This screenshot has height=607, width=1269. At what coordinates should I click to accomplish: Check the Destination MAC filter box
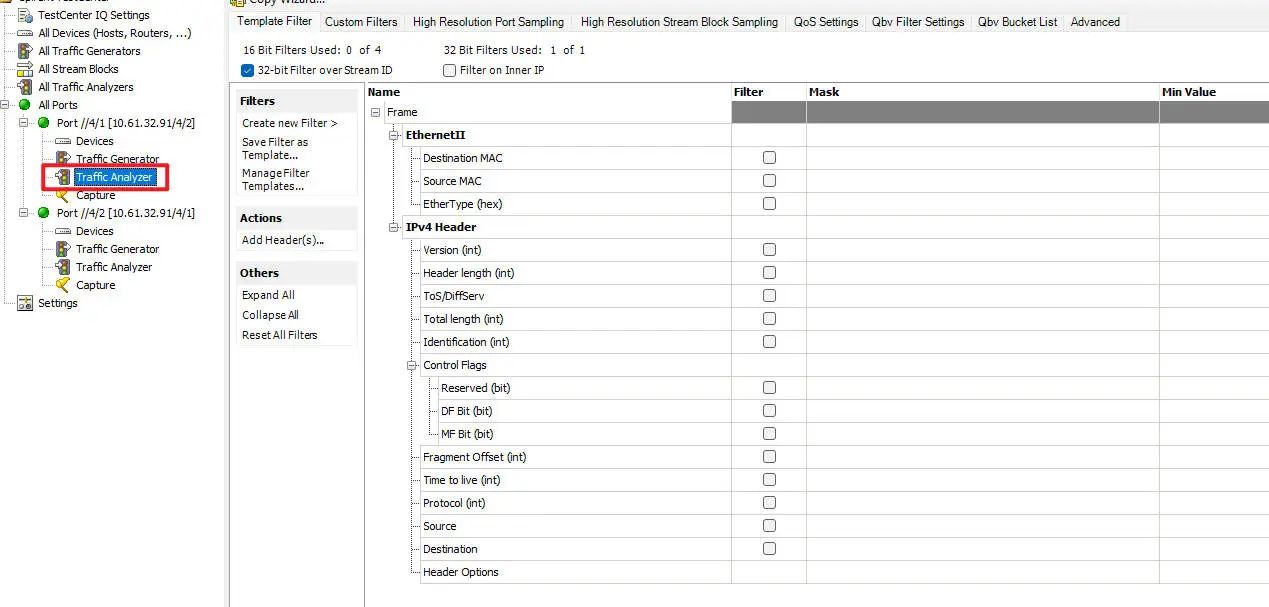coord(769,158)
